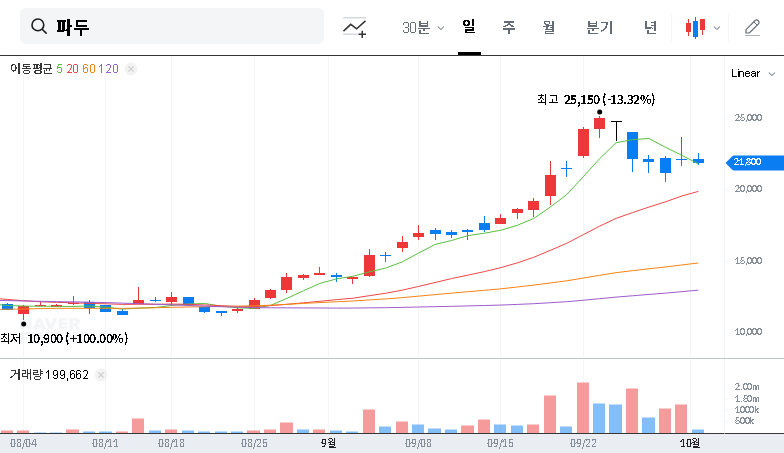Click the 이동평균 indicator label
Image resolution: width=784 pixels, height=453 pixels.
(31, 69)
